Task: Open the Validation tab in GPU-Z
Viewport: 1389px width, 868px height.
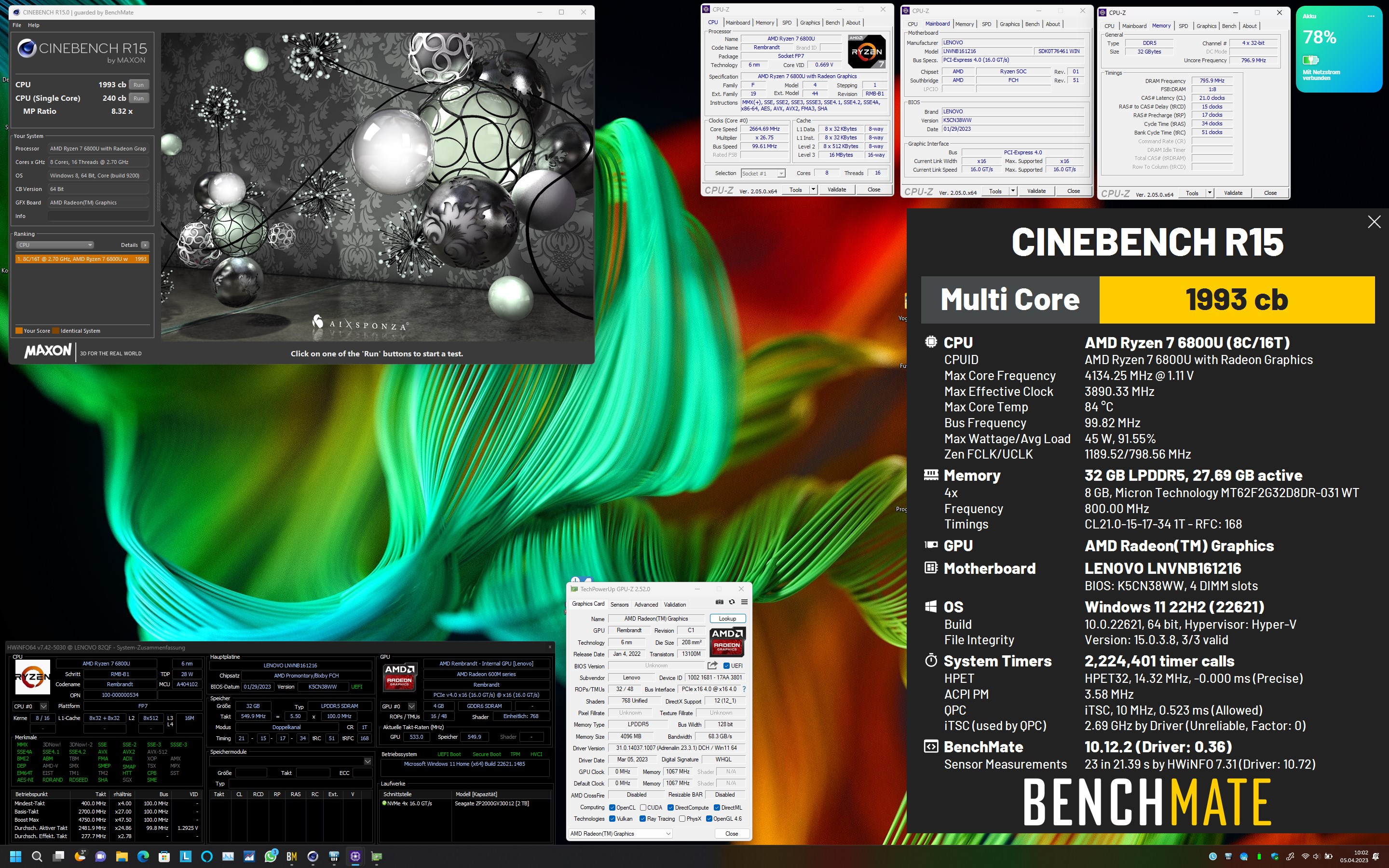Action: [675, 605]
